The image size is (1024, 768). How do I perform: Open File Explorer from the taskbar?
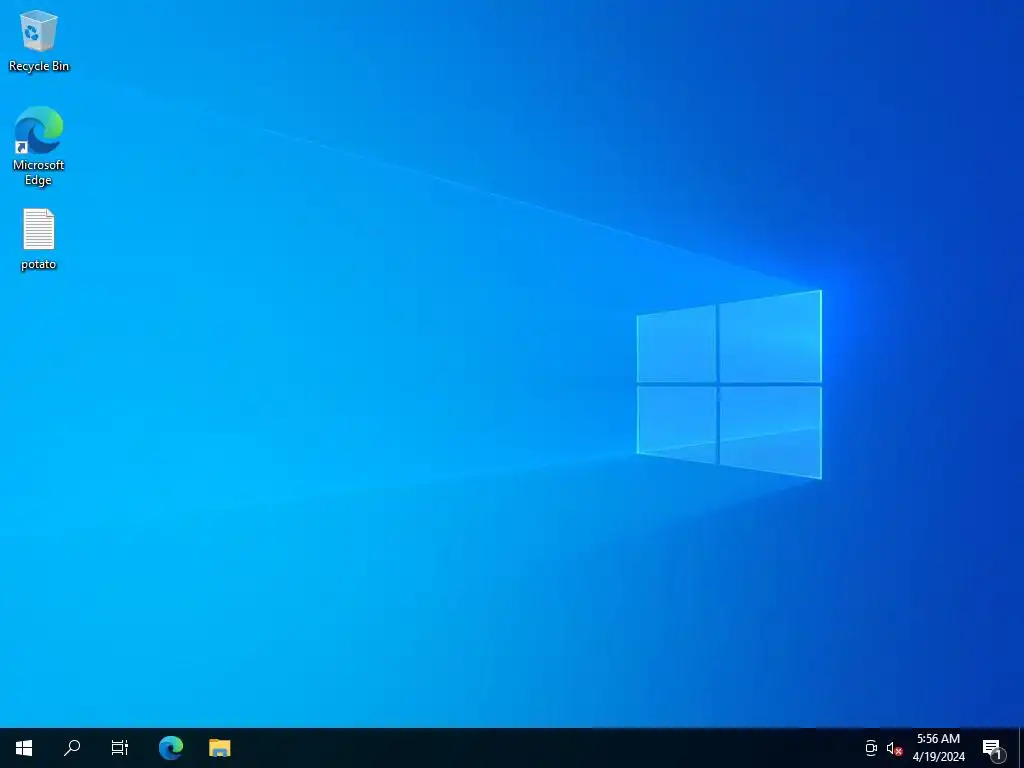pyautogui.click(x=219, y=748)
